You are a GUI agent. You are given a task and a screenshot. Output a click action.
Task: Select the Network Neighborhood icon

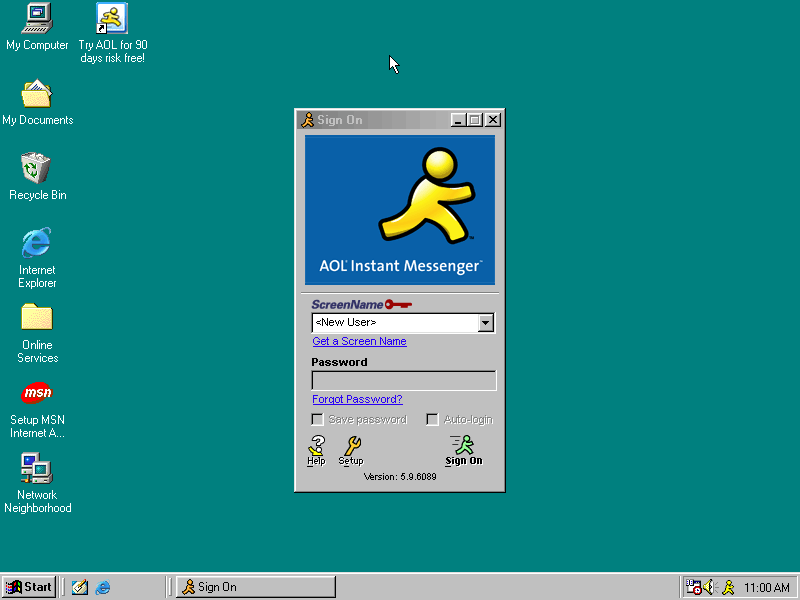click(x=37, y=483)
